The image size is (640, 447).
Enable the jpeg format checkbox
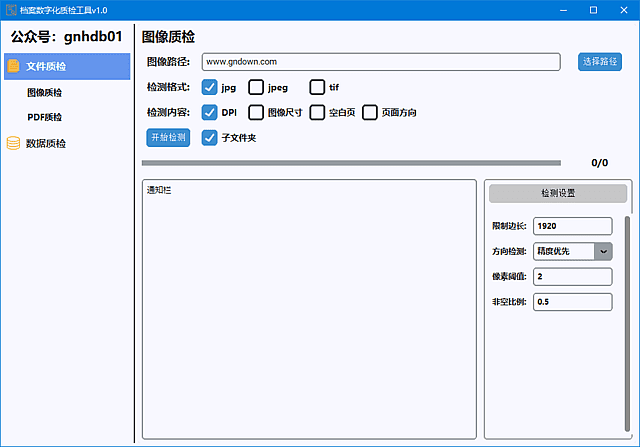(x=256, y=87)
